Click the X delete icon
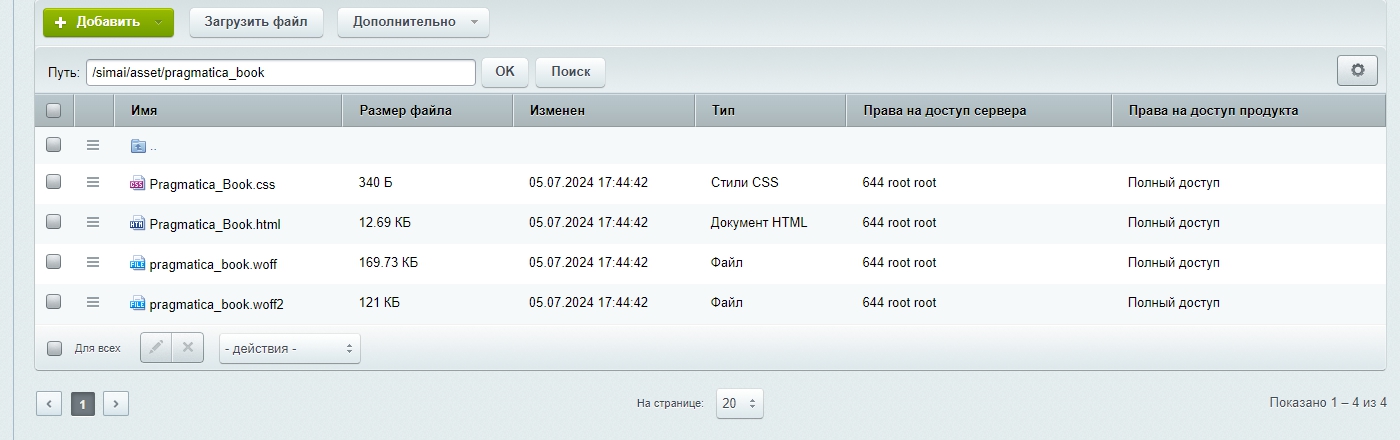Screen dimensions: 1400x440 187,348
